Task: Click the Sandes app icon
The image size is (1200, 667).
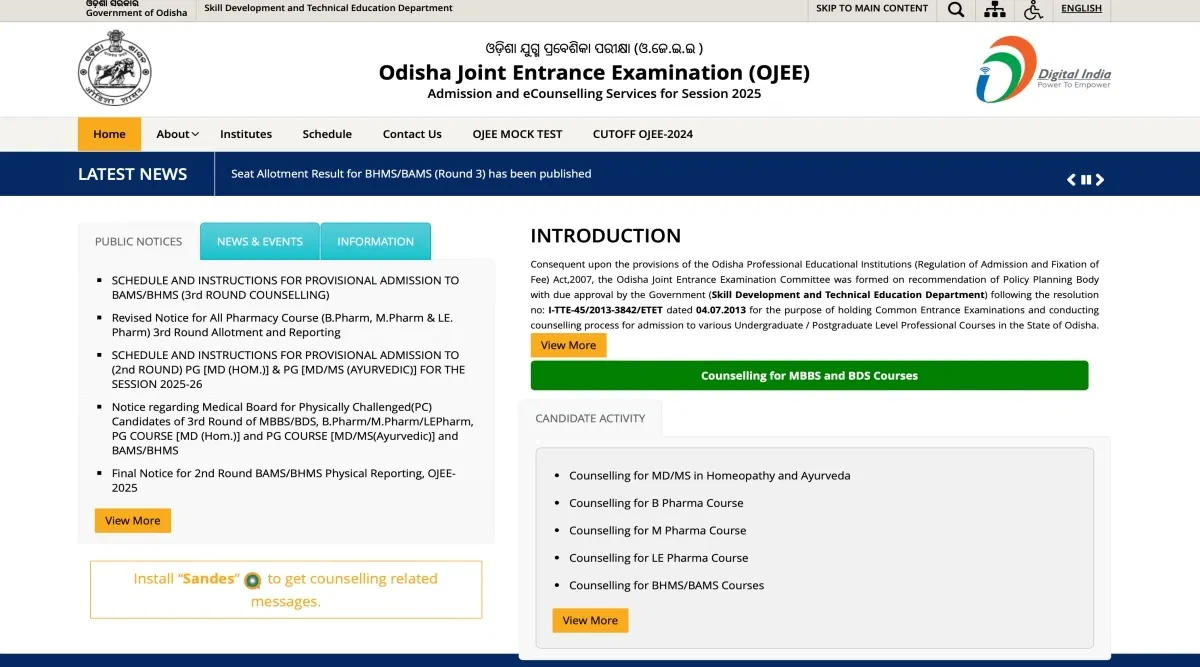Action: [252, 580]
